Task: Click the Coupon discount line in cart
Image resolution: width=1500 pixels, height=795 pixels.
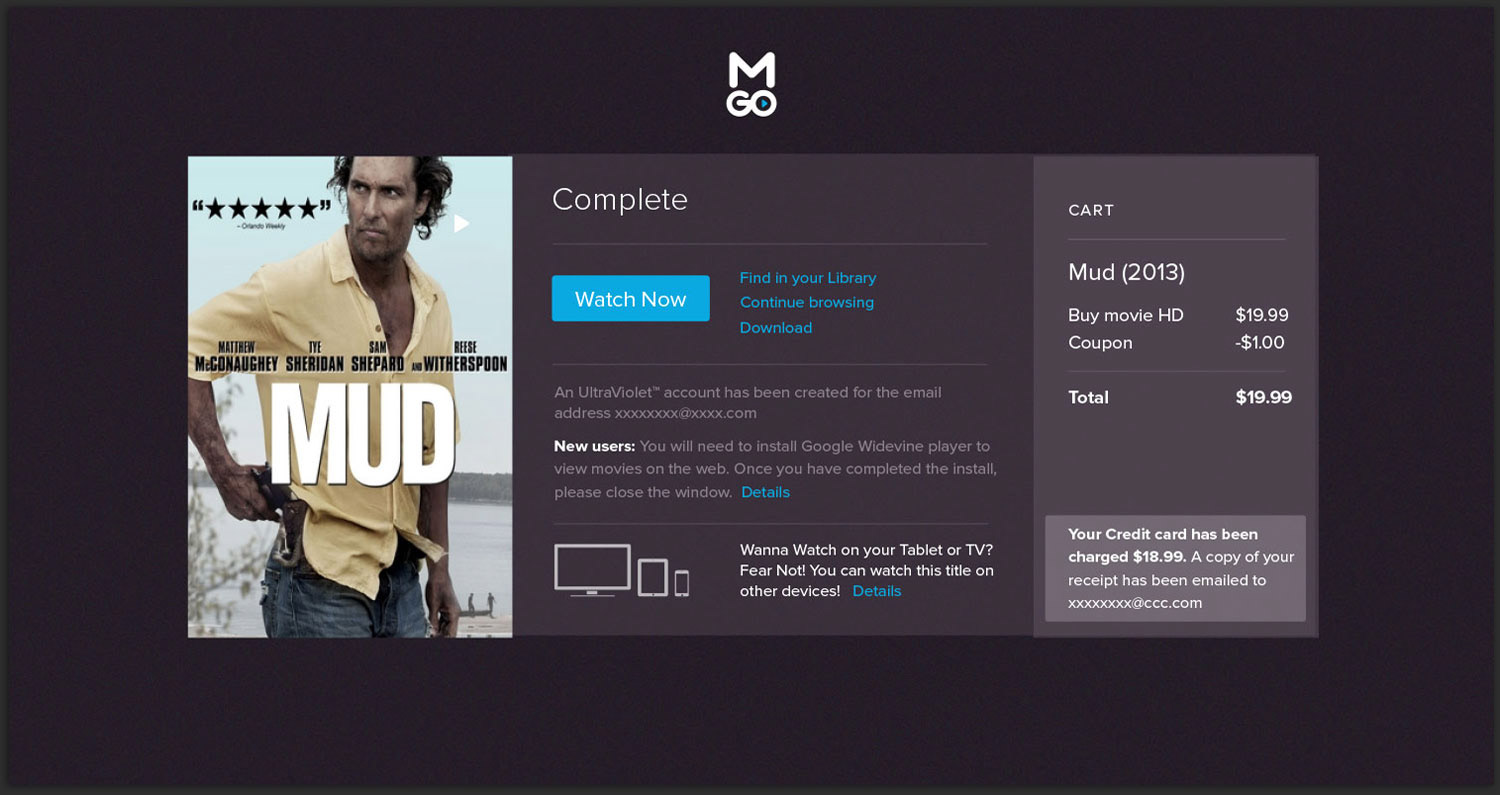Action: 1100,342
